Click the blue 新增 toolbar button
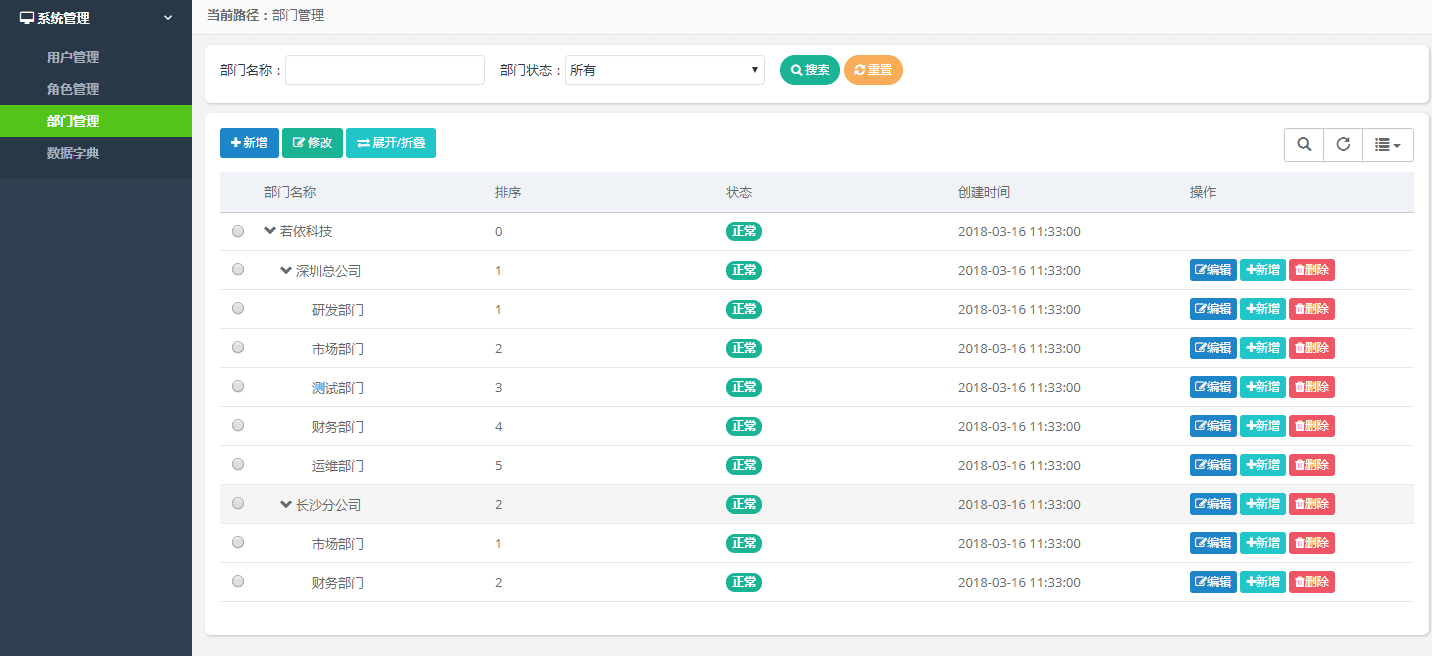The width and height of the screenshot is (1432, 656). pos(249,143)
